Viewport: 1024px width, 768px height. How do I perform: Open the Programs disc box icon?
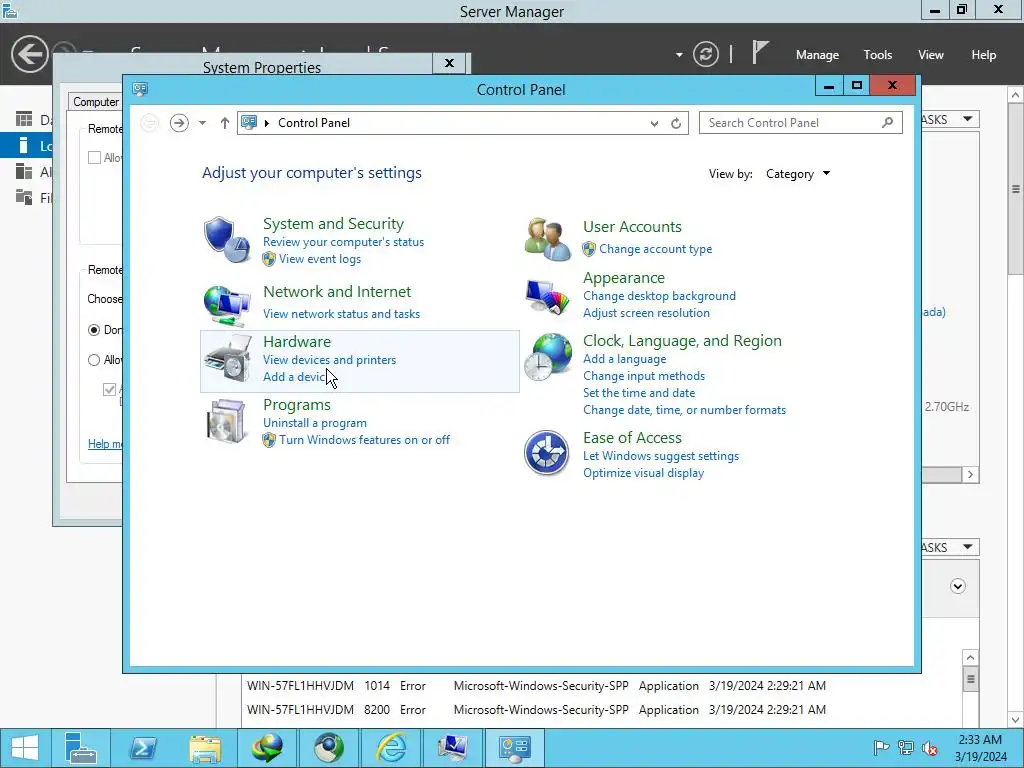(226, 421)
